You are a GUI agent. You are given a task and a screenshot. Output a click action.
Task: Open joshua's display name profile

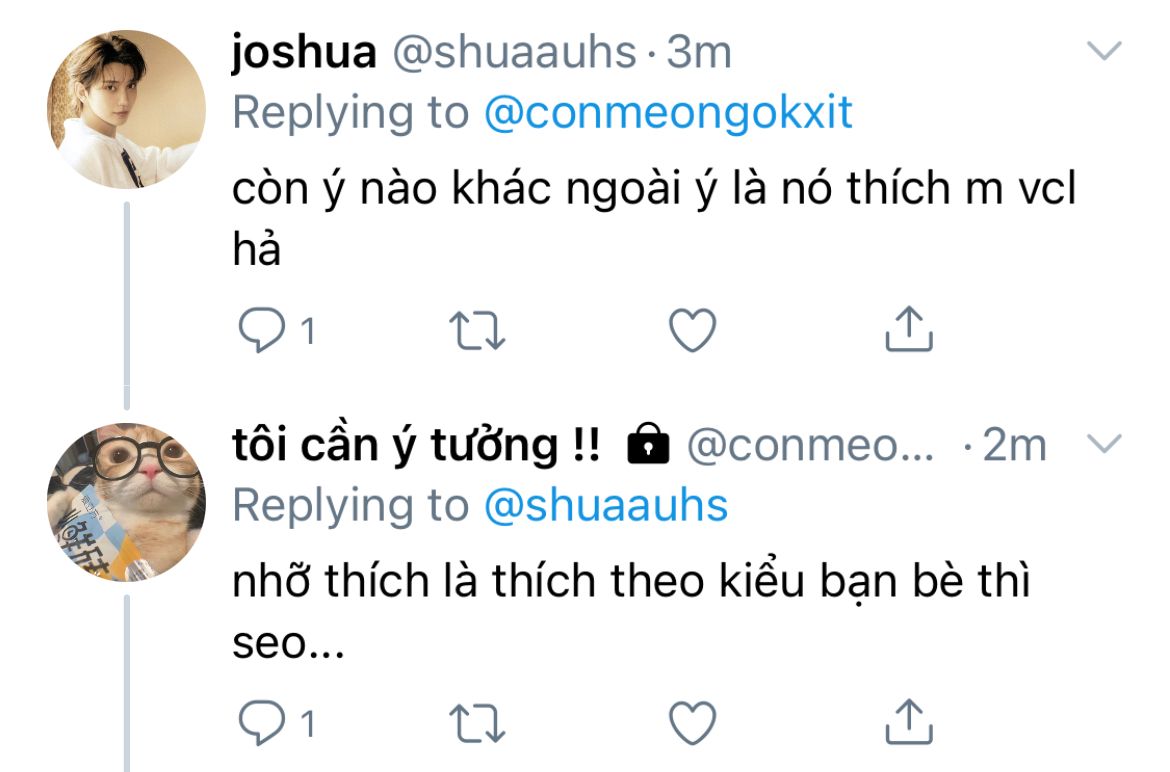point(304,52)
